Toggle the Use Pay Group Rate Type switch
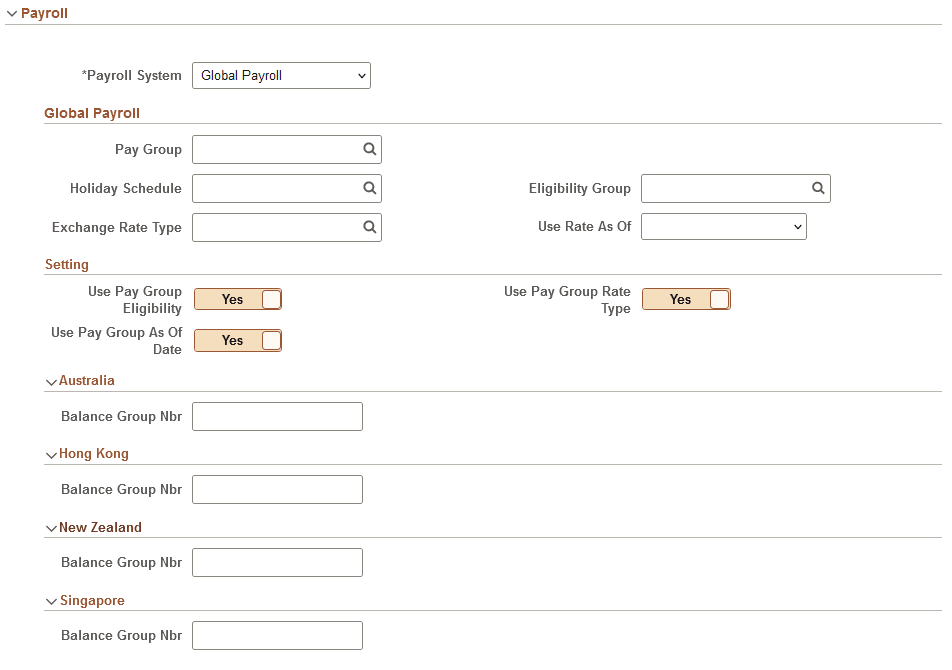This screenshot has width=952, height=670. pyautogui.click(x=686, y=298)
